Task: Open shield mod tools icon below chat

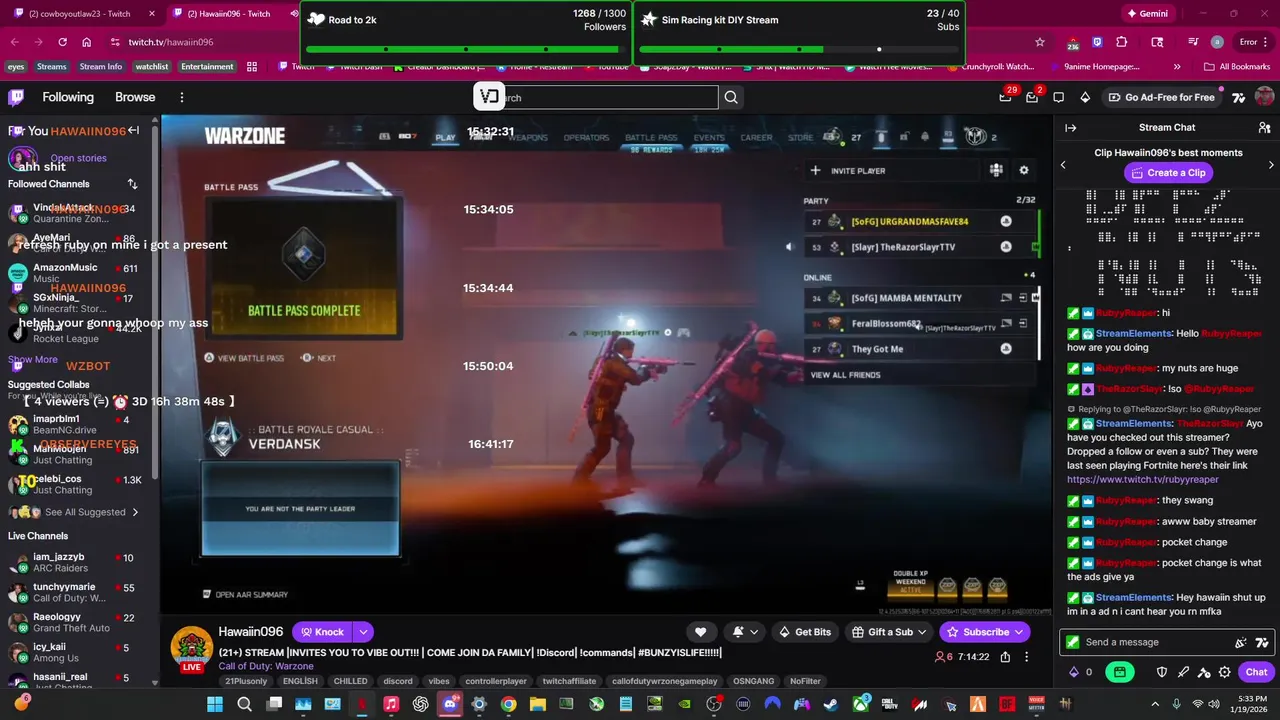Action: (x=1162, y=672)
